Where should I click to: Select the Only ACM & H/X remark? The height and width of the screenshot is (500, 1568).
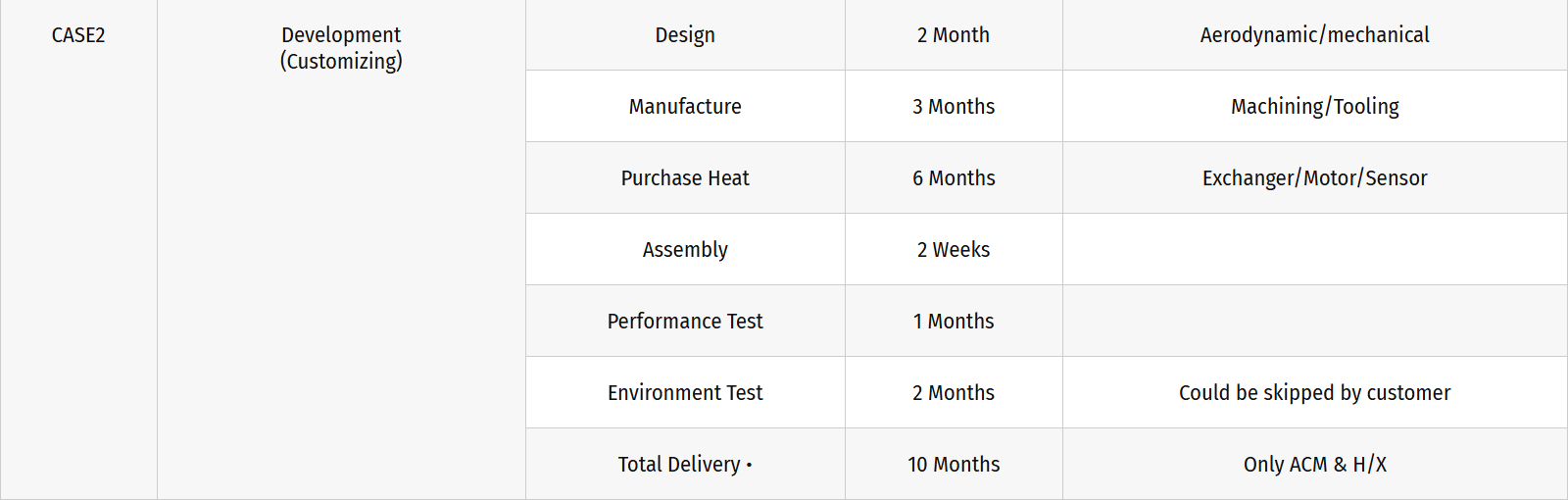coord(1314,464)
